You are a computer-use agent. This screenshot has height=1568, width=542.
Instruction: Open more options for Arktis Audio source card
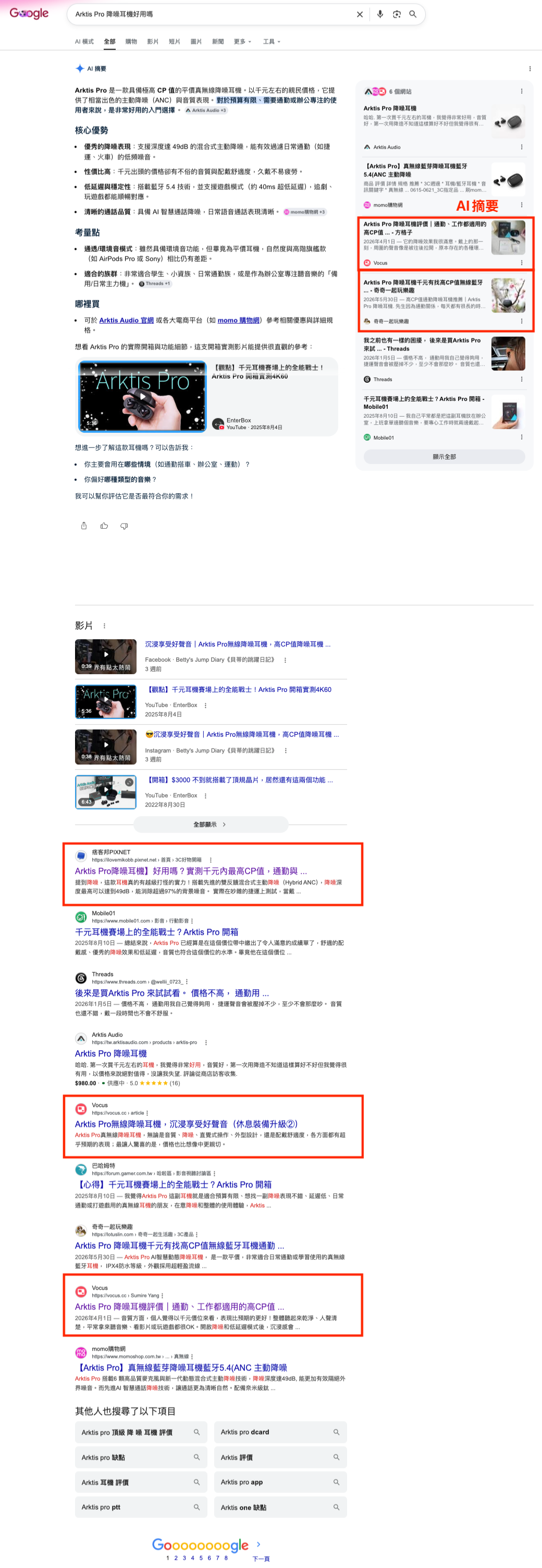pyautogui.click(x=521, y=147)
